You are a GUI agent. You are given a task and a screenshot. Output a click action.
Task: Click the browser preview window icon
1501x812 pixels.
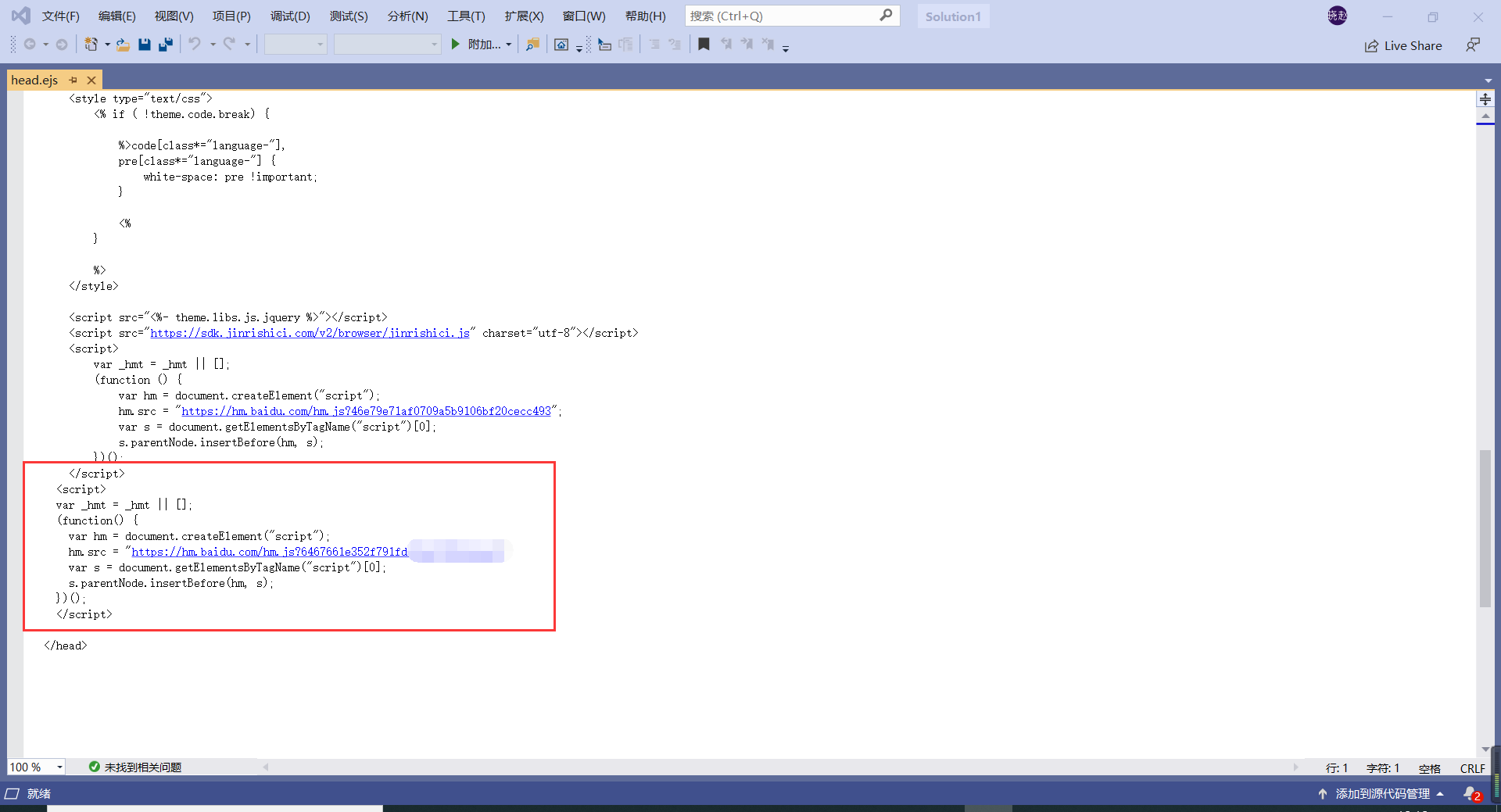(561, 45)
